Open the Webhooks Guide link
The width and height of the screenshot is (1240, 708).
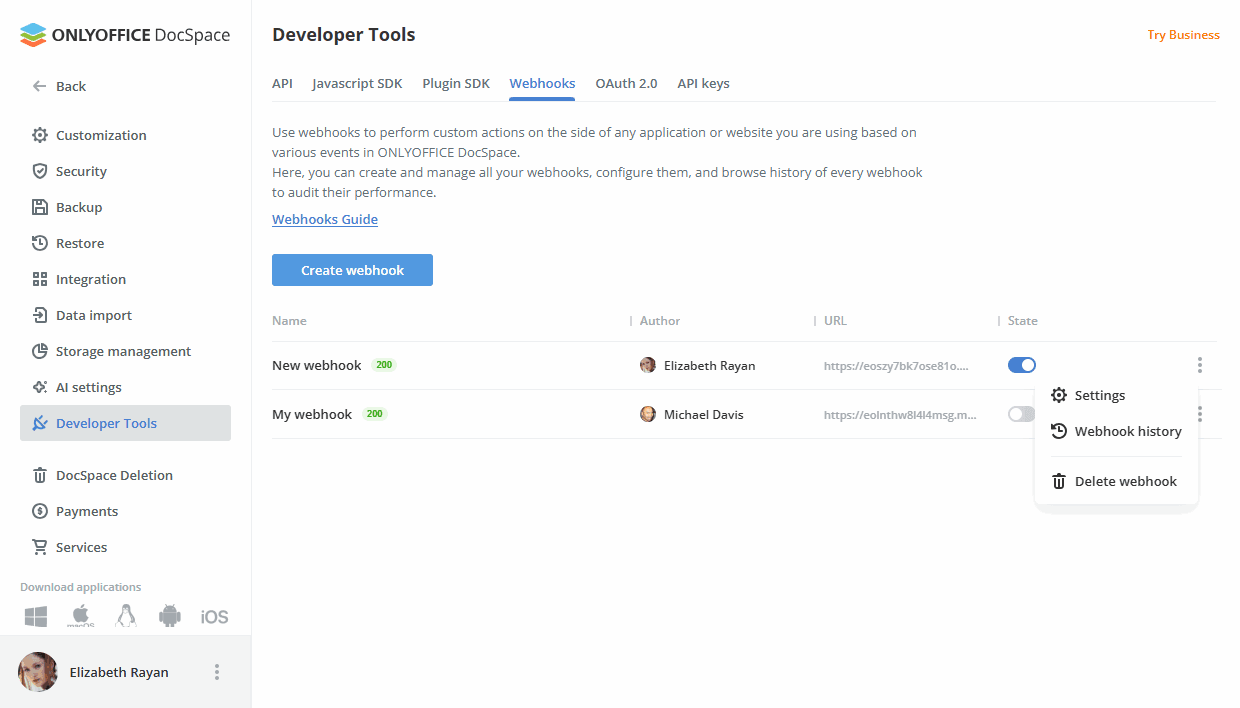tap(325, 219)
